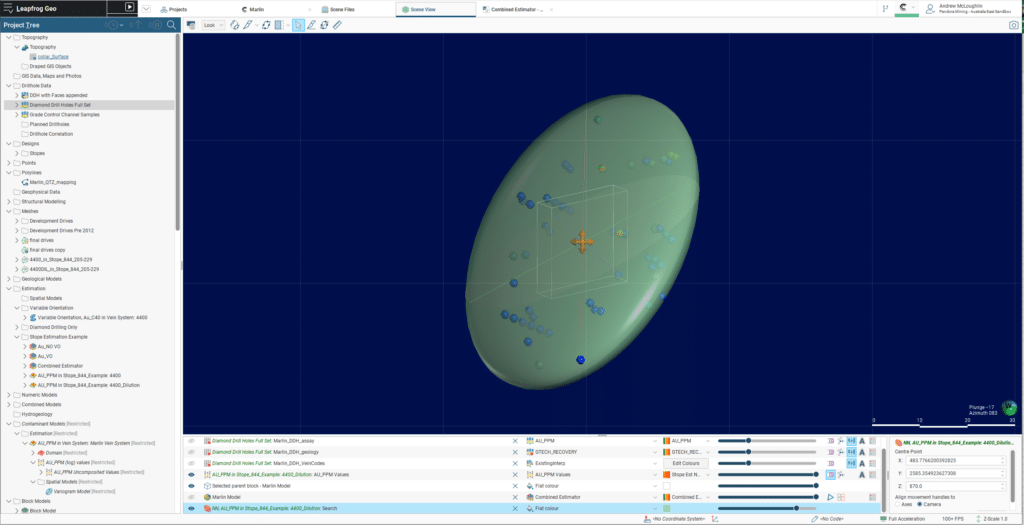Open the Leapfrog Geo hamburger menu

point(8,8)
